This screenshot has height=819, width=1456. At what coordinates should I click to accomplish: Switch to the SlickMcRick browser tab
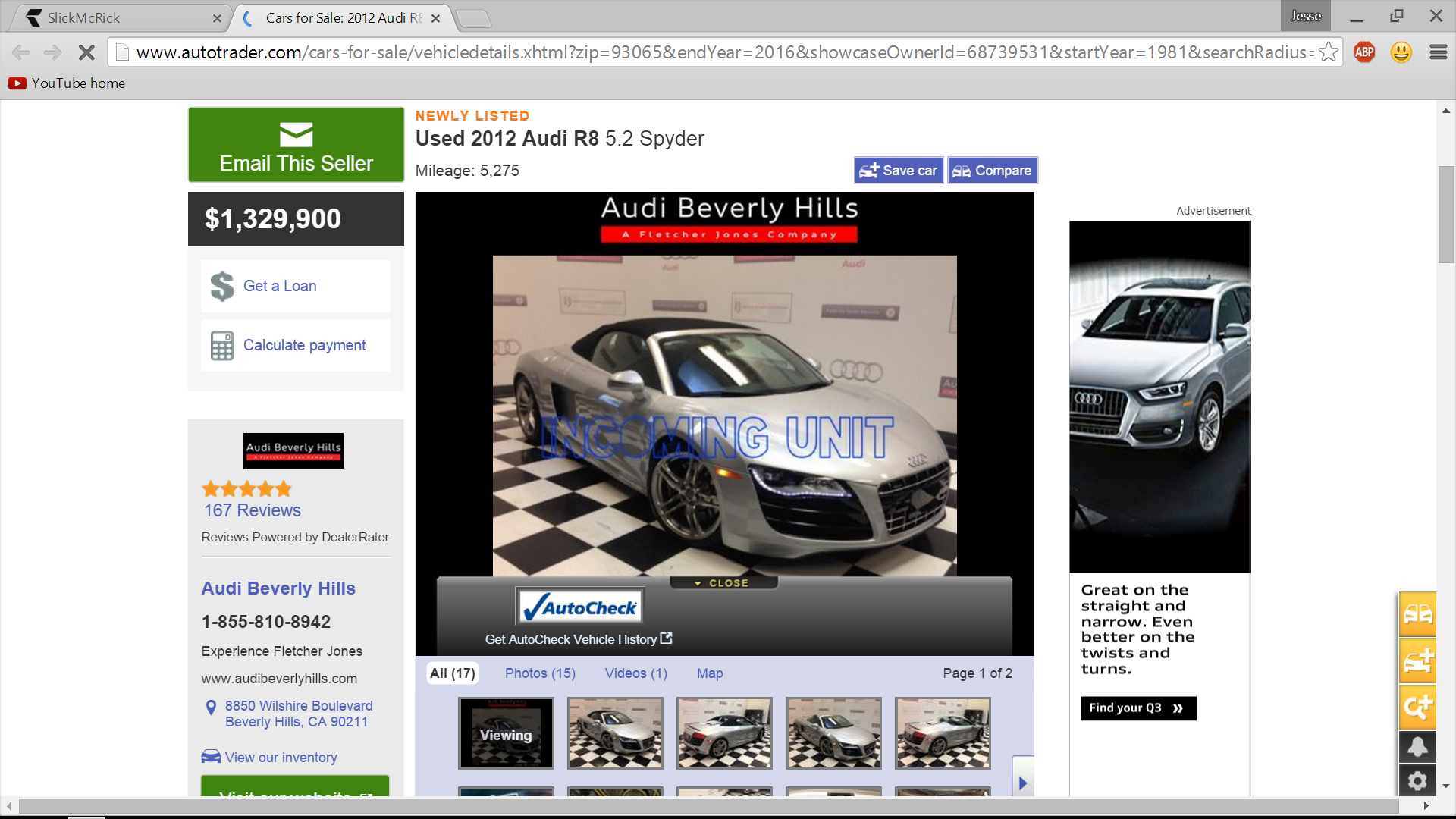click(121, 18)
